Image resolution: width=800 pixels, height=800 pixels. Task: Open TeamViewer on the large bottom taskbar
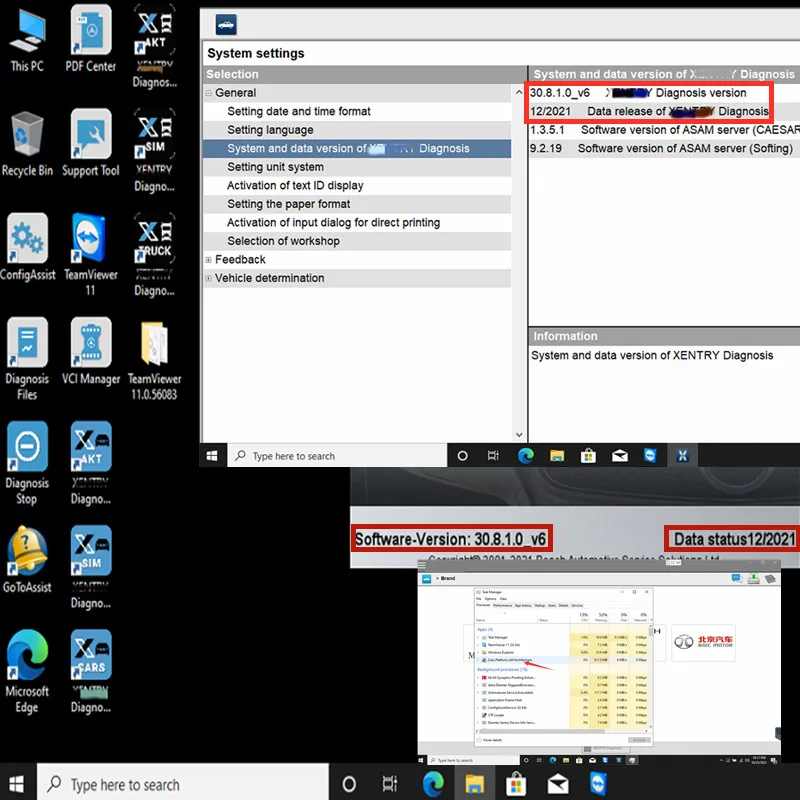[598, 783]
